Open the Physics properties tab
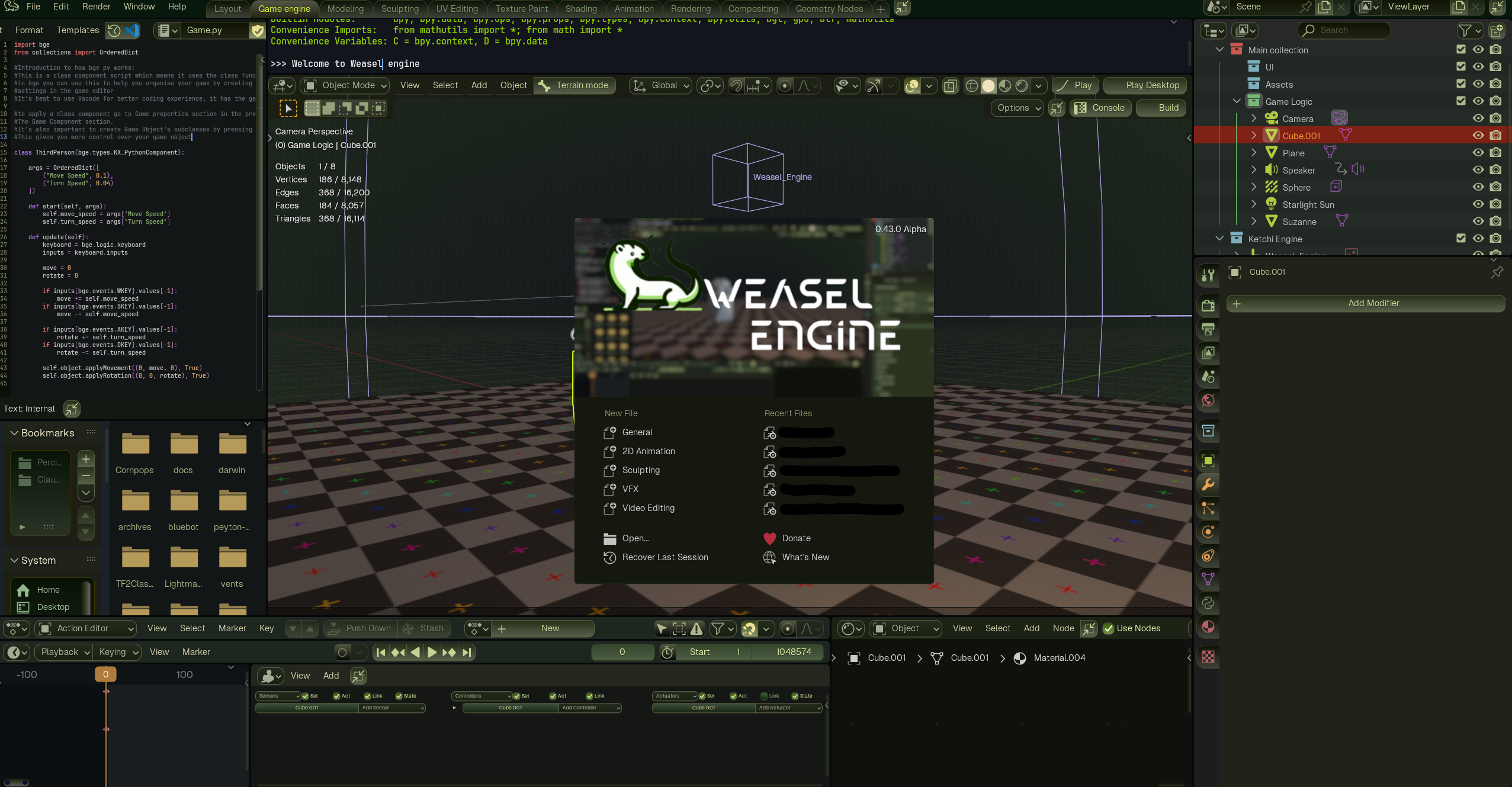The image size is (1512, 787). click(x=1208, y=532)
